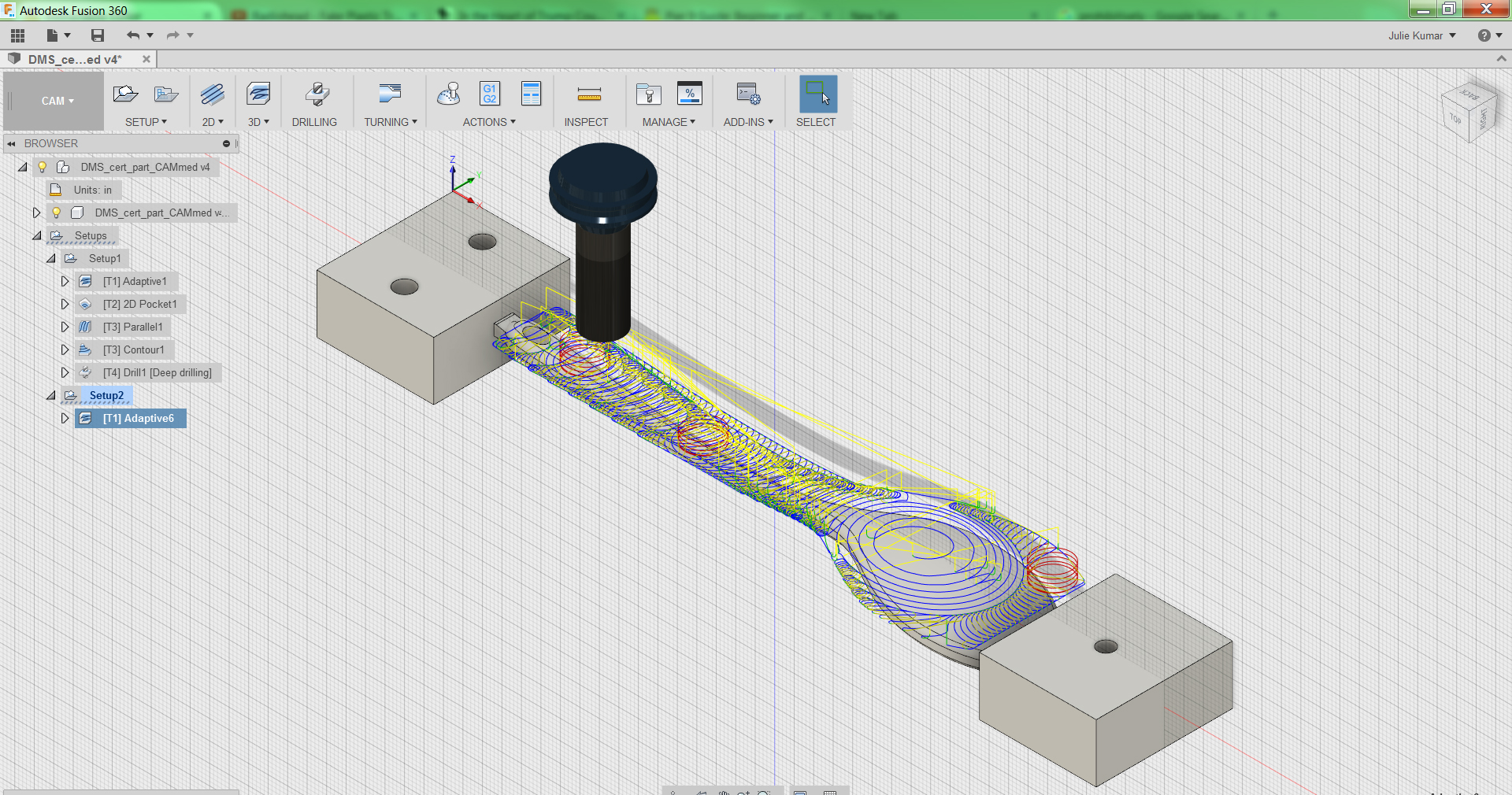The height and width of the screenshot is (795, 1512).
Task: Collapse the Setups folder
Action: [x=37, y=235]
